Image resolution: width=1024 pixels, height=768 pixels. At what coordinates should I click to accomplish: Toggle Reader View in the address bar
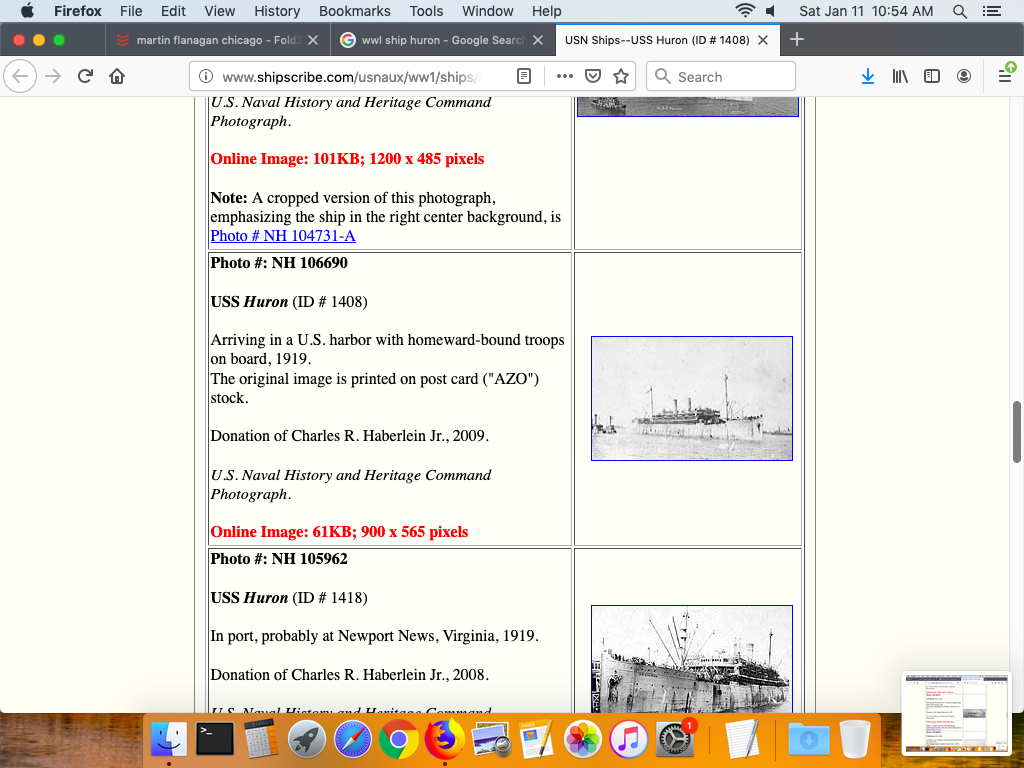coord(524,76)
